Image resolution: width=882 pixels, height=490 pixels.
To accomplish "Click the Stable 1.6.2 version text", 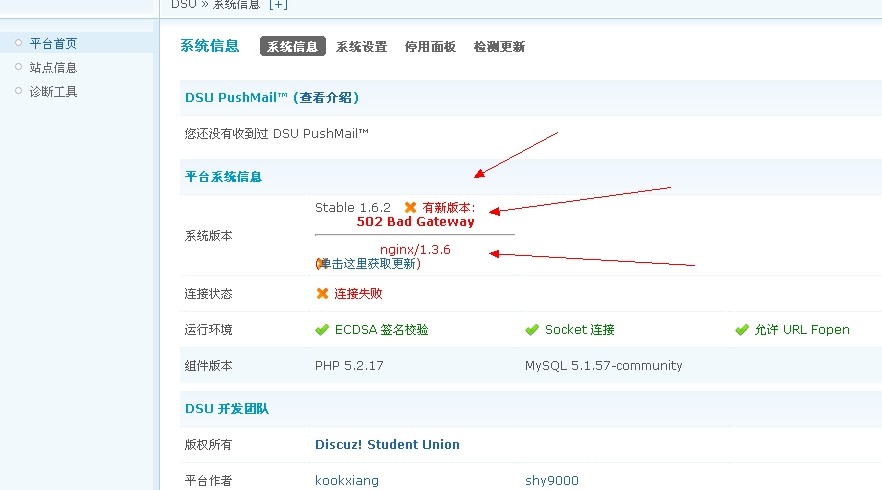I will [353, 208].
